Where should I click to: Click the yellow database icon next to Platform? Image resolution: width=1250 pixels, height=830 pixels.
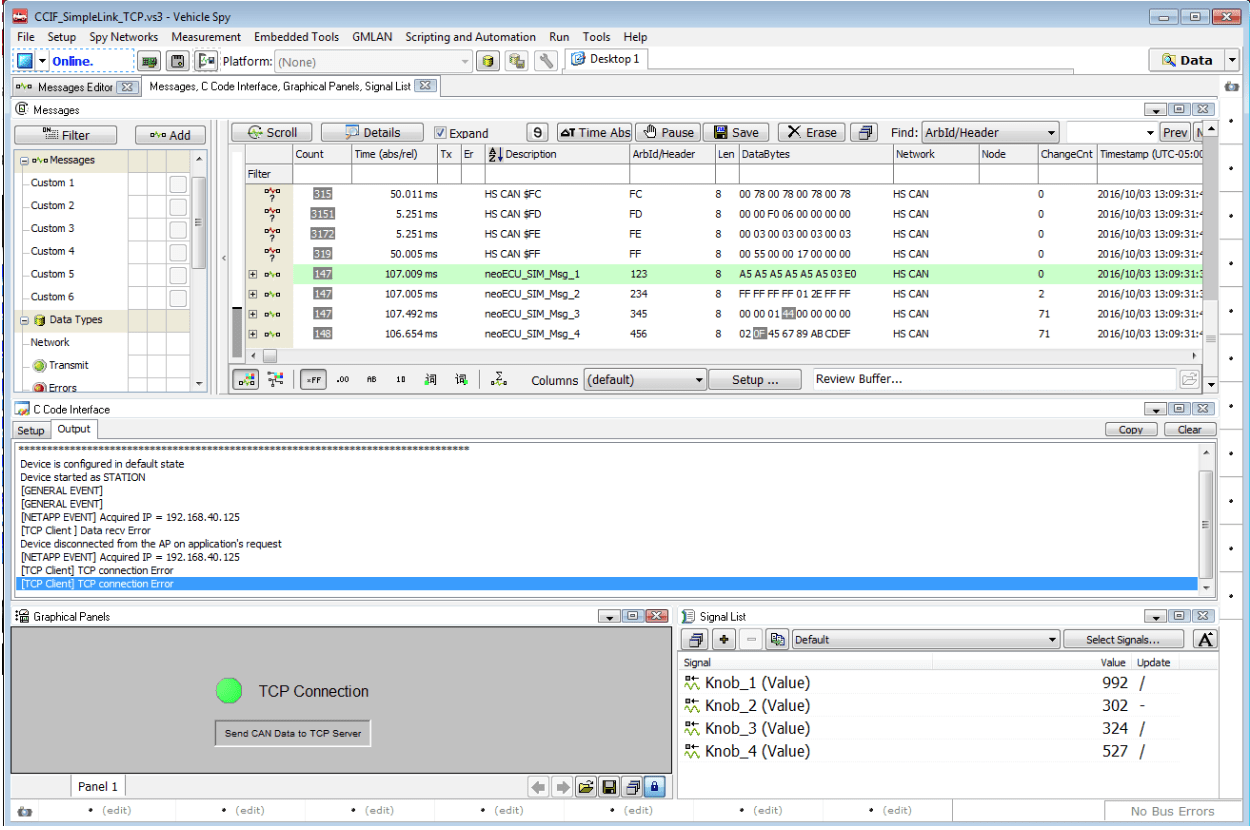point(488,61)
